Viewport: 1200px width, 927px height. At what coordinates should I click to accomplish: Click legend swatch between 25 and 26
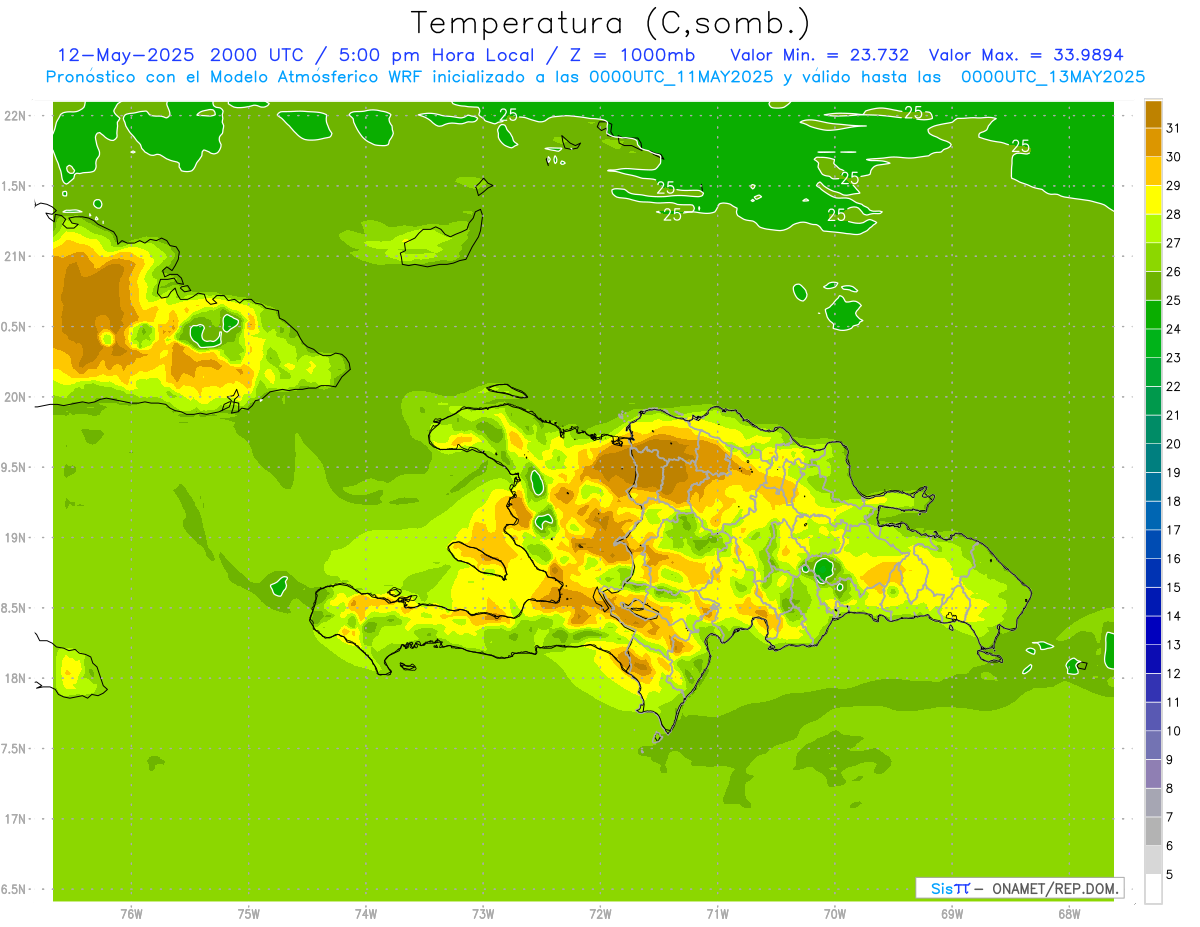(x=1153, y=286)
